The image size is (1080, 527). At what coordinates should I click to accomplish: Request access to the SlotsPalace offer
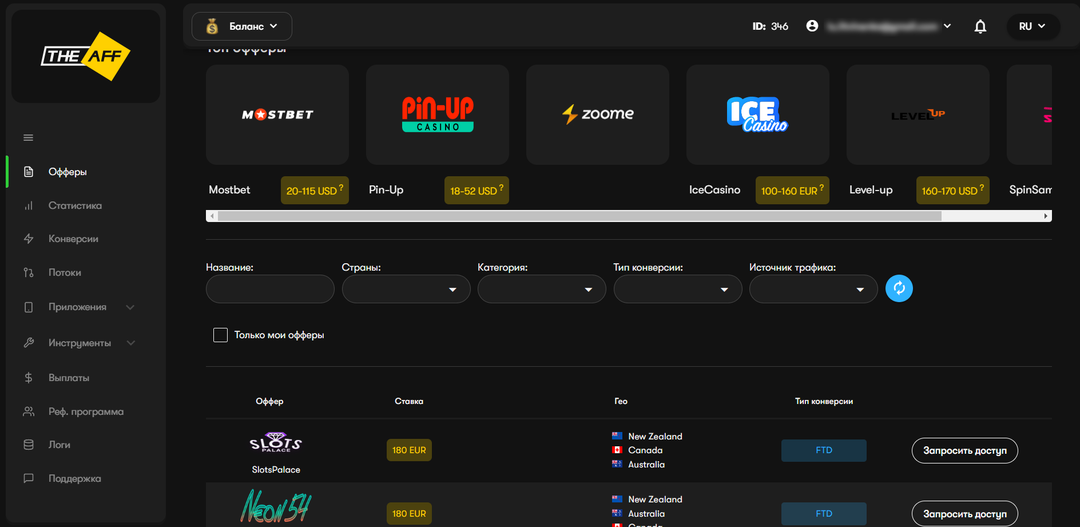(964, 450)
